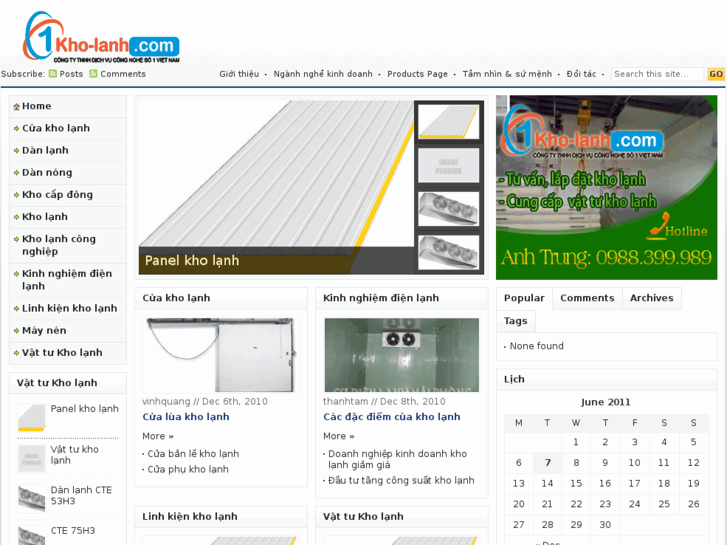727x545 pixels.
Task: Open the Đối tác menu item
Action: tap(581, 74)
